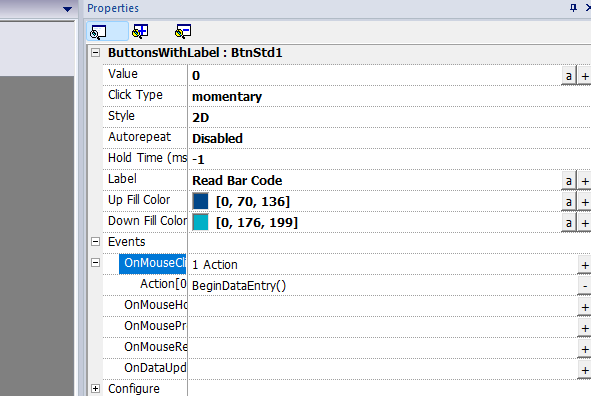The width and height of the screenshot is (591, 396).
Task: Expand the Configure section
Action: pos(96,388)
